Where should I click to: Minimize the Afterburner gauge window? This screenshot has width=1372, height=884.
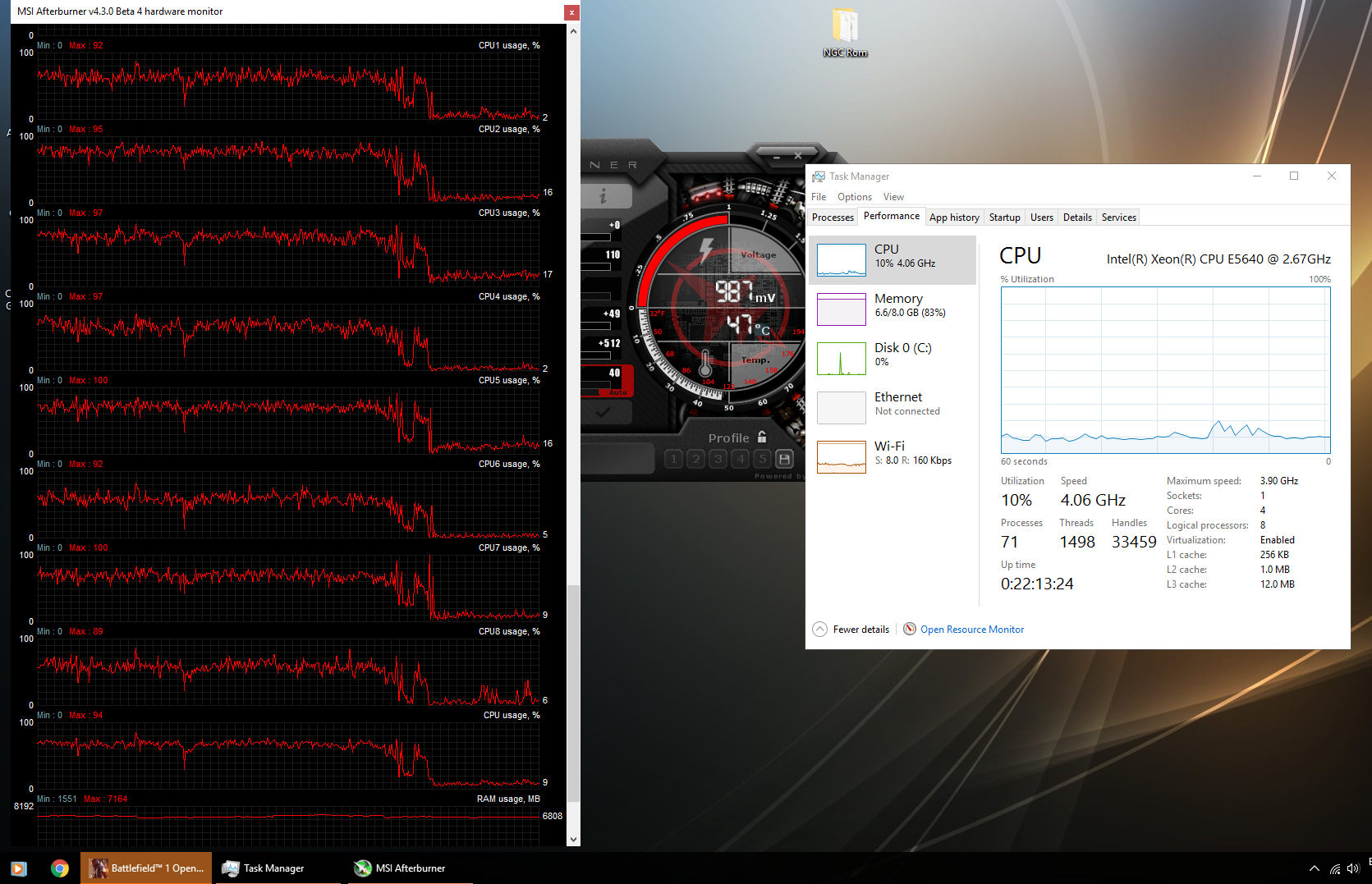point(776,155)
